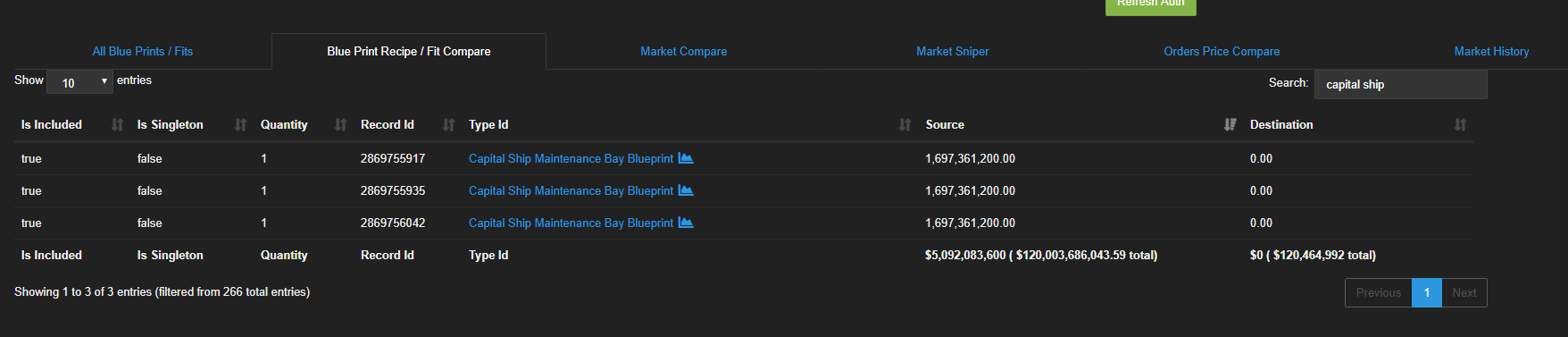Image resolution: width=1568 pixels, height=337 pixels.
Task: Open the Show entries count dropdown
Action: pyautogui.click(x=79, y=82)
